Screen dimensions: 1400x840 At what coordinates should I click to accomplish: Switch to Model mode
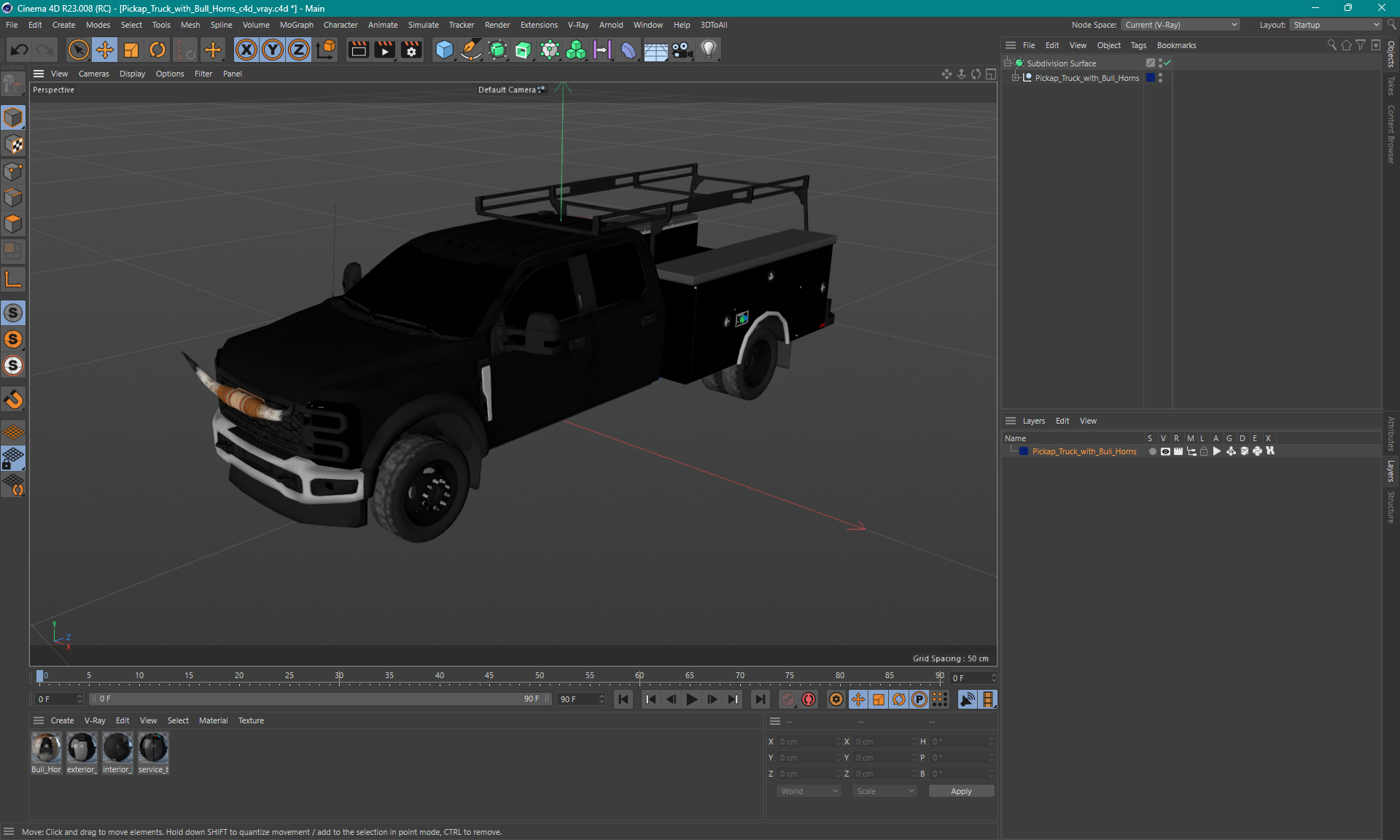[13, 117]
